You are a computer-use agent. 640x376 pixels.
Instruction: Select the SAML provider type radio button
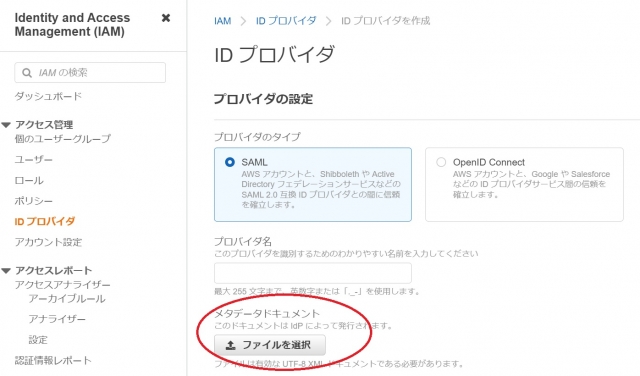pos(230,162)
